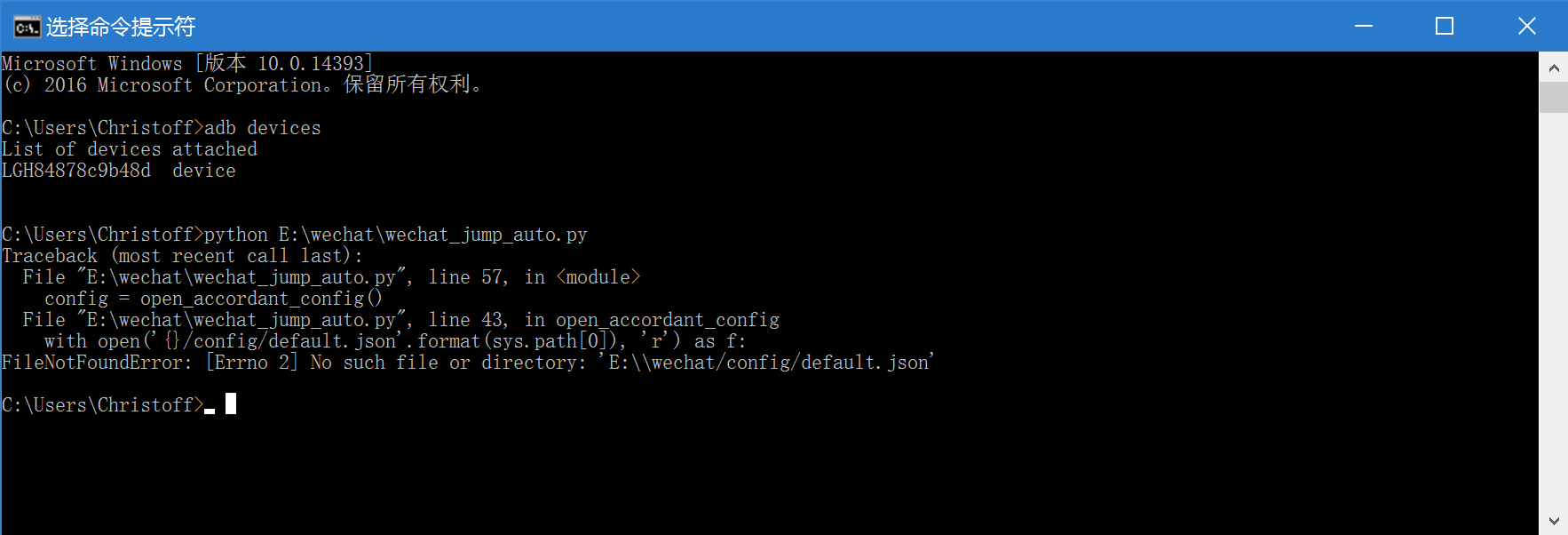The height and width of the screenshot is (535, 1568).
Task: Open the Command Prompt system menu icon
Action: 27,26
